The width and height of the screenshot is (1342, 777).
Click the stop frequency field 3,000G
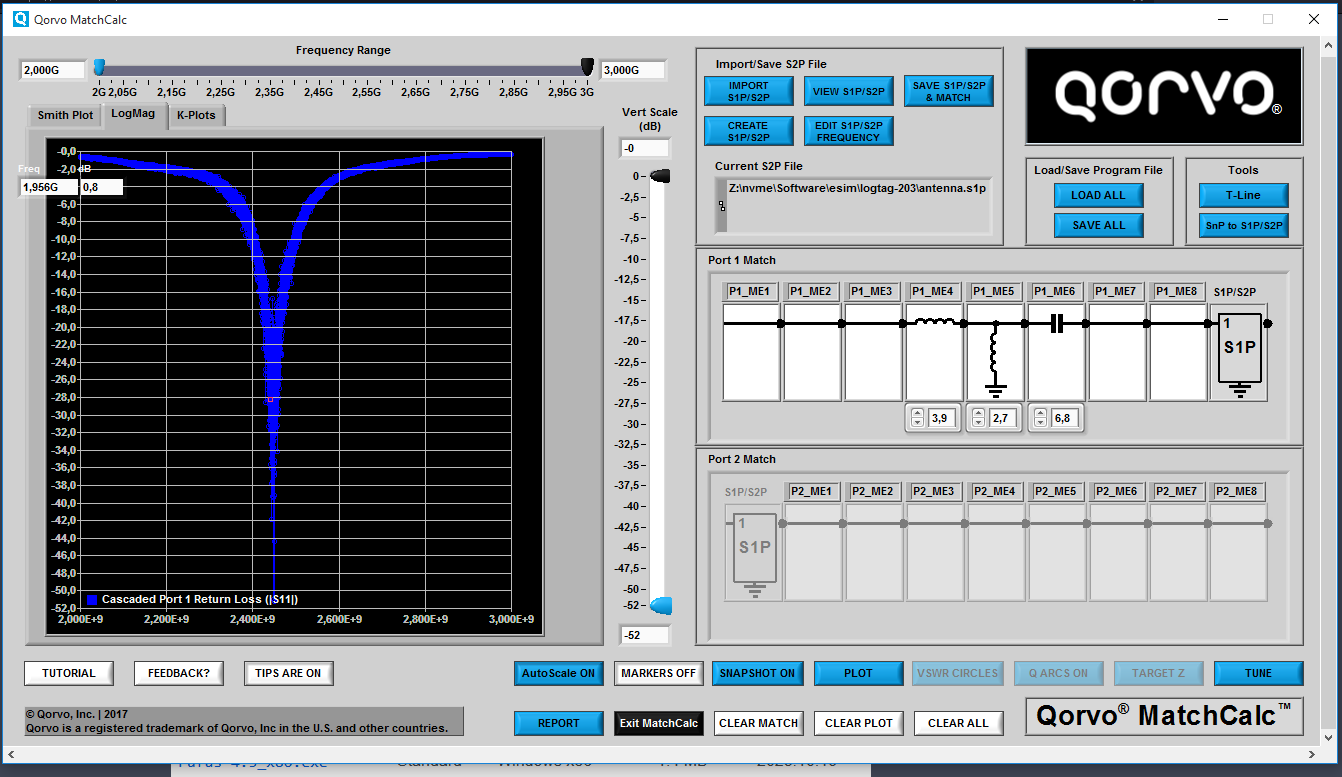pos(633,70)
